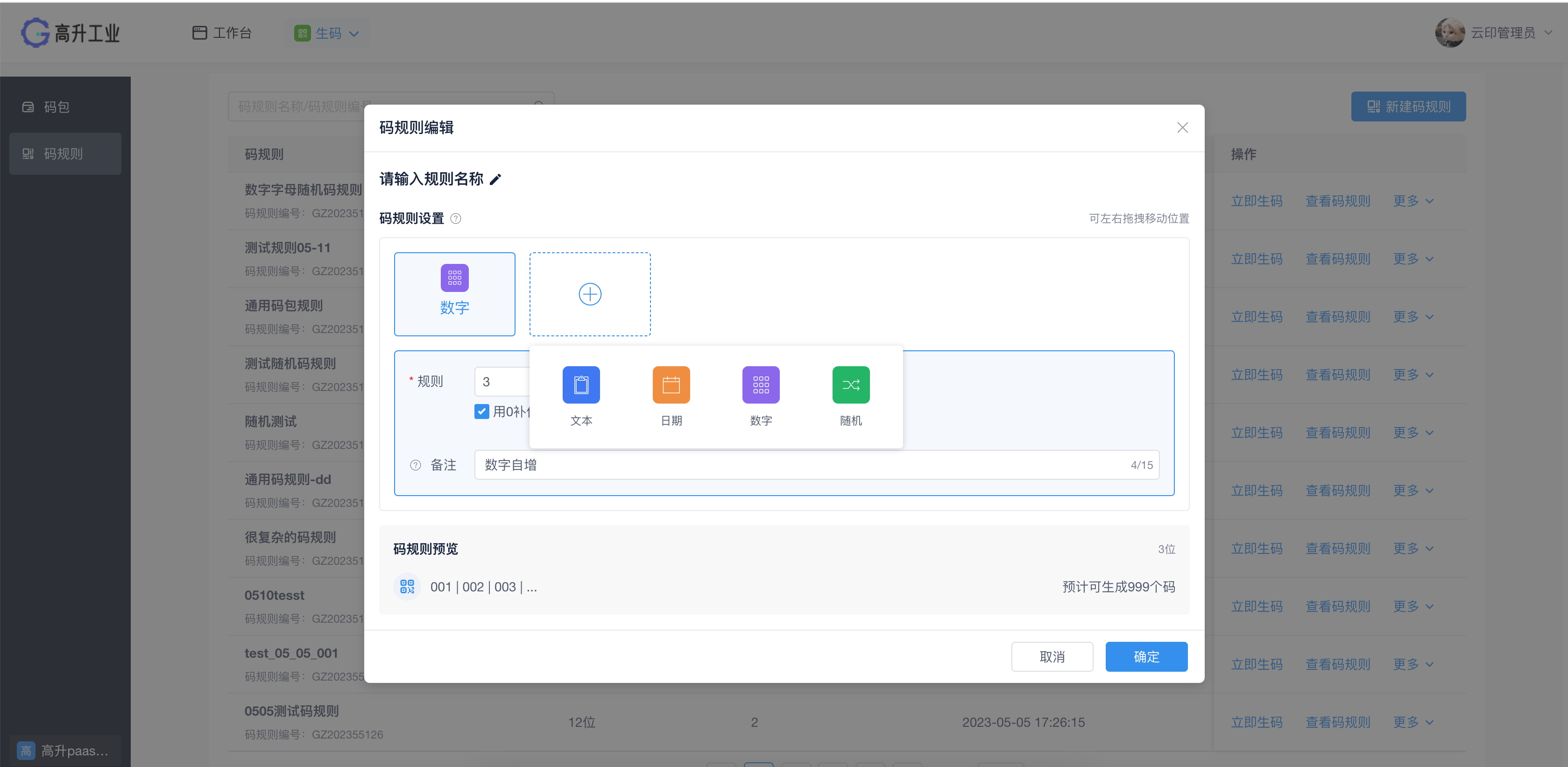Click the 请输入规则名称 title text

(x=431, y=179)
